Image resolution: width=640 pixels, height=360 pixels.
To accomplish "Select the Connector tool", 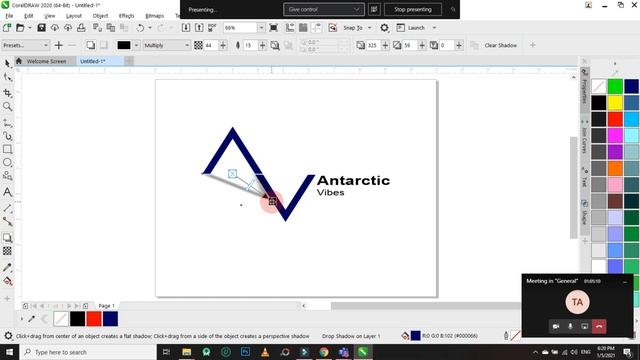I will [7, 222].
